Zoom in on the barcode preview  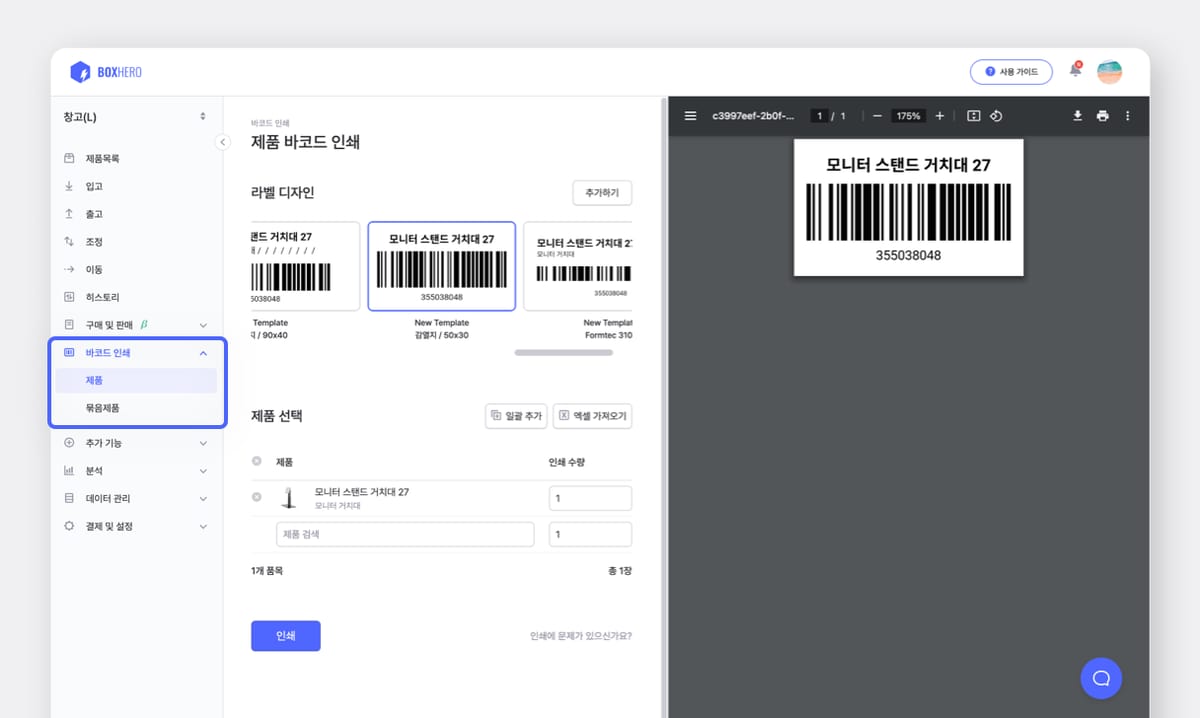pyautogui.click(x=939, y=116)
